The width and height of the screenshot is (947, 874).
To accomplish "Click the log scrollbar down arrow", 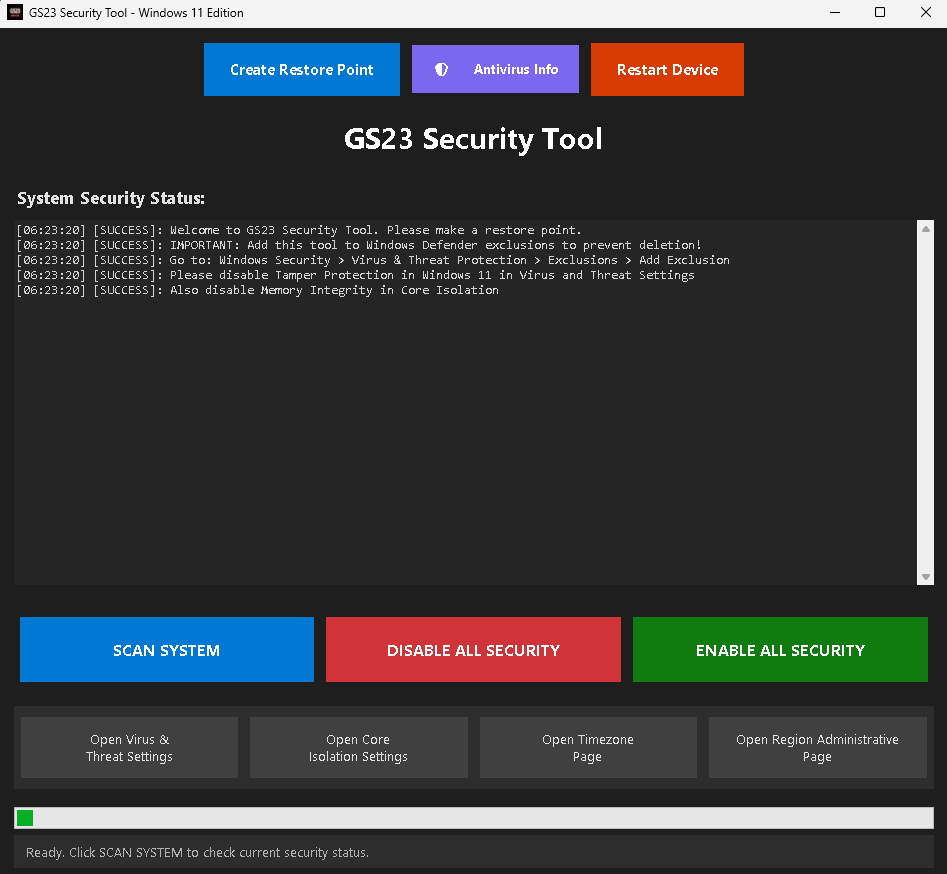I will point(925,577).
